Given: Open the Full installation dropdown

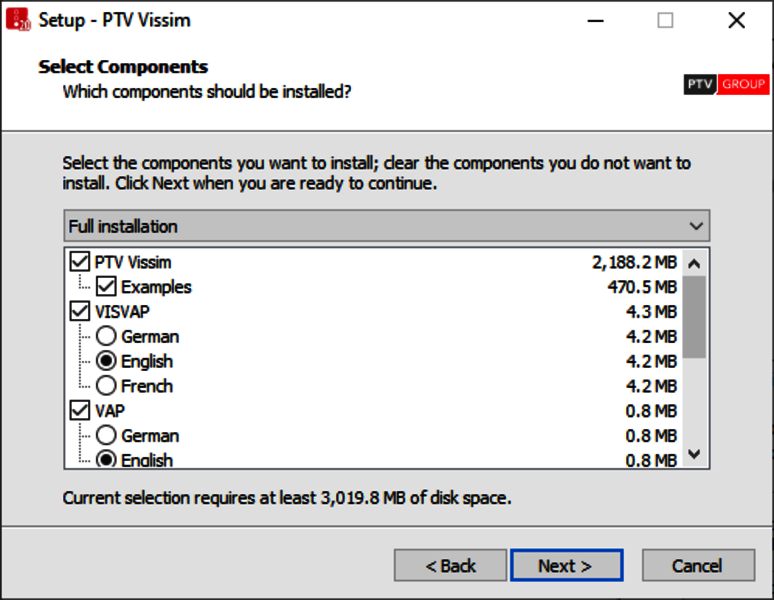Looking at the screenshot, I should pos(386,226).
